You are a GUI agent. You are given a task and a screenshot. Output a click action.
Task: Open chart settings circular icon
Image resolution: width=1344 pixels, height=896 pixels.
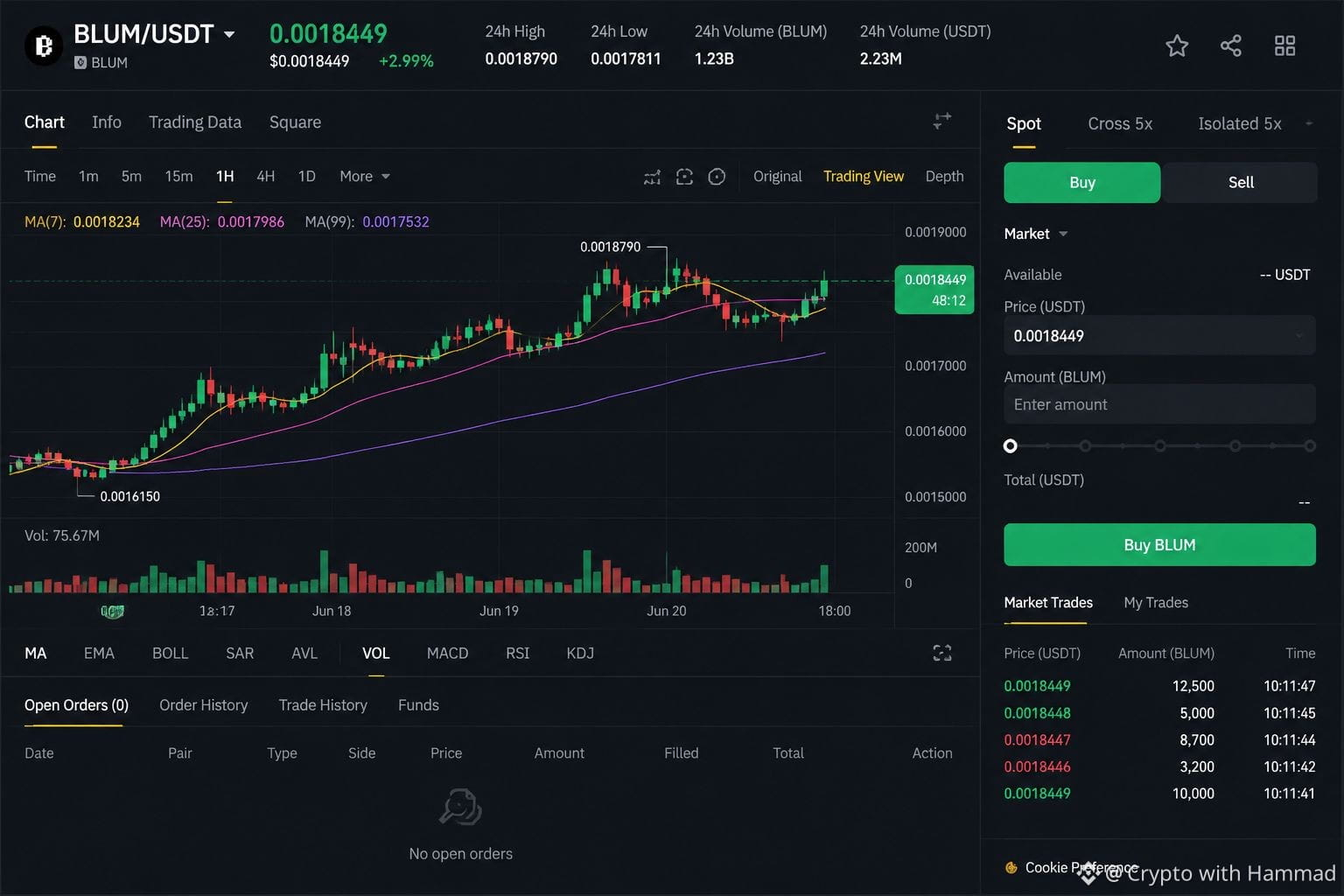click(x=717, y=177)
